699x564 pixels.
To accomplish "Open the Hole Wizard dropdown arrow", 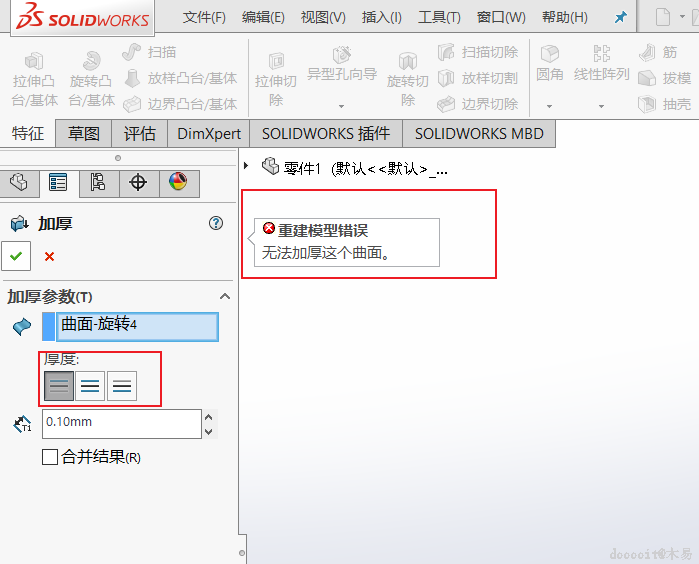I will click(341, 106).
